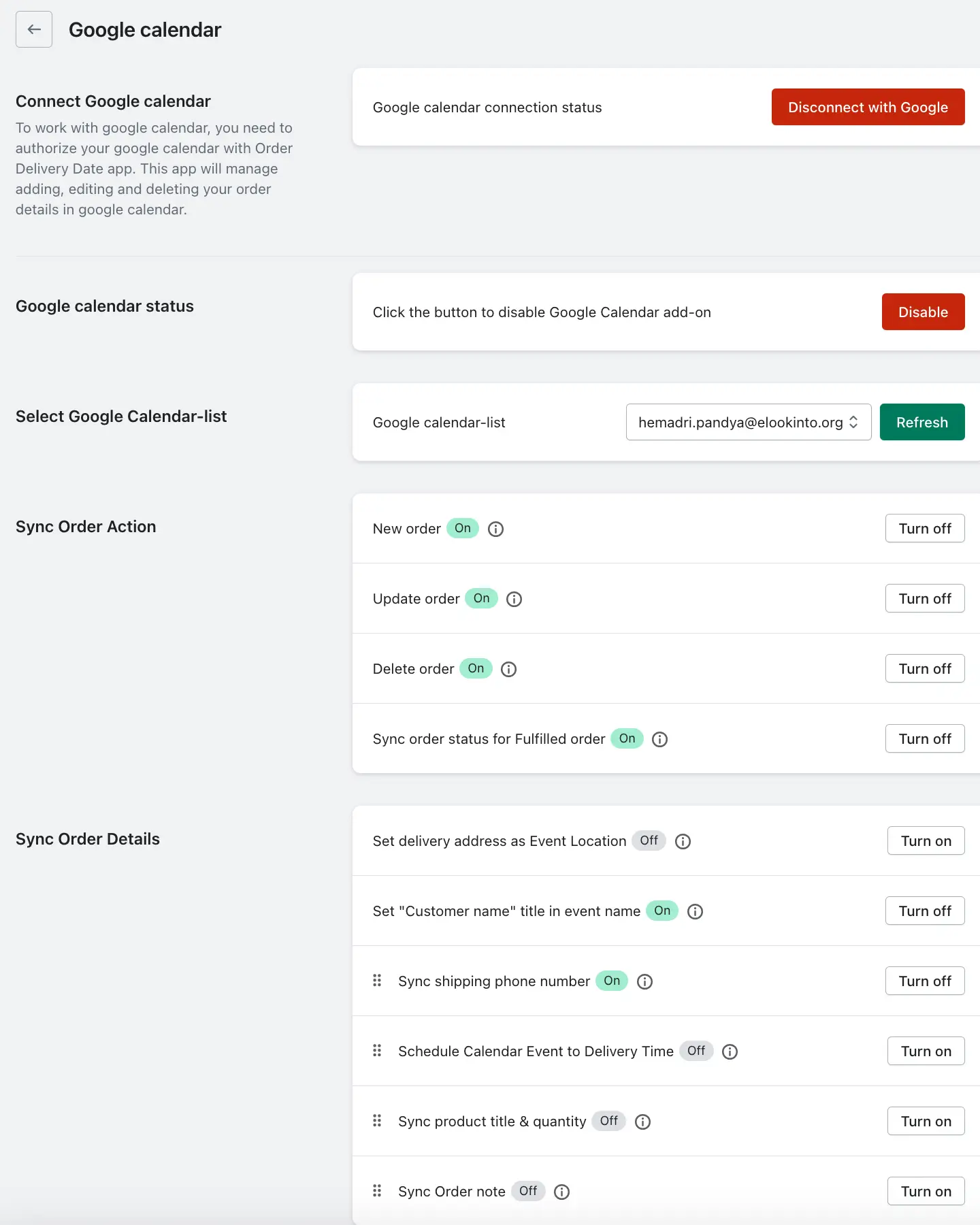
Task: Show info tooltip for Delete order
Action: [509, 669]
